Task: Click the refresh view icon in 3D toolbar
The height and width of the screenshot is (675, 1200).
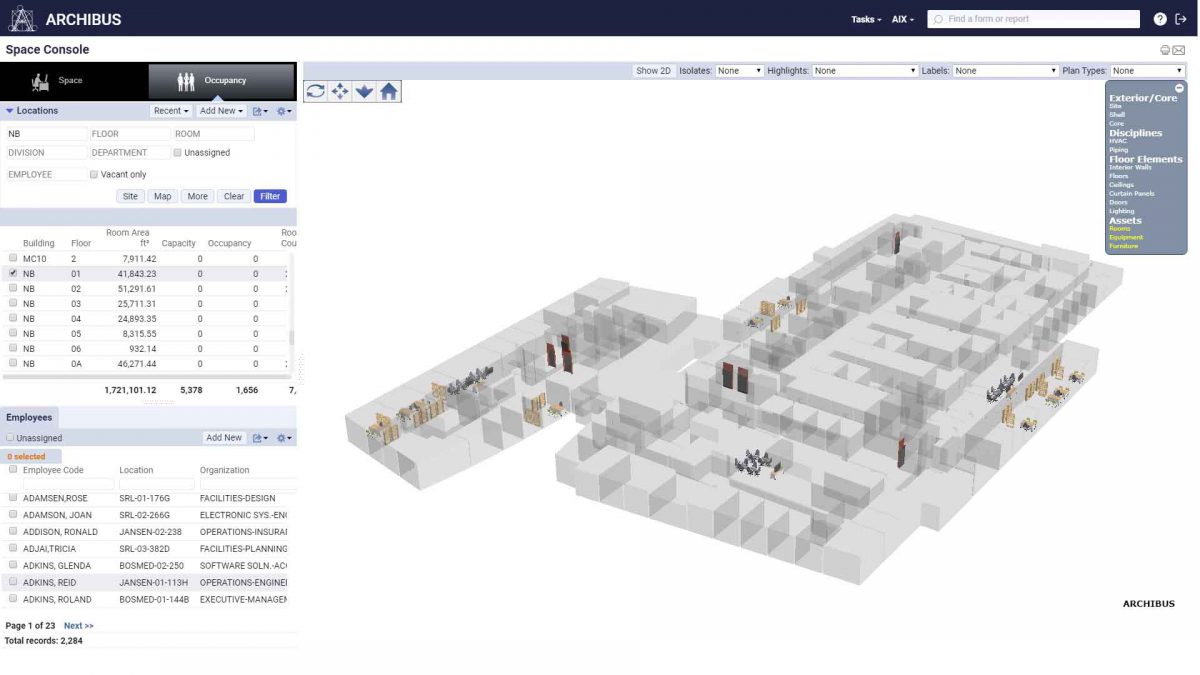Action: (316, 91)
